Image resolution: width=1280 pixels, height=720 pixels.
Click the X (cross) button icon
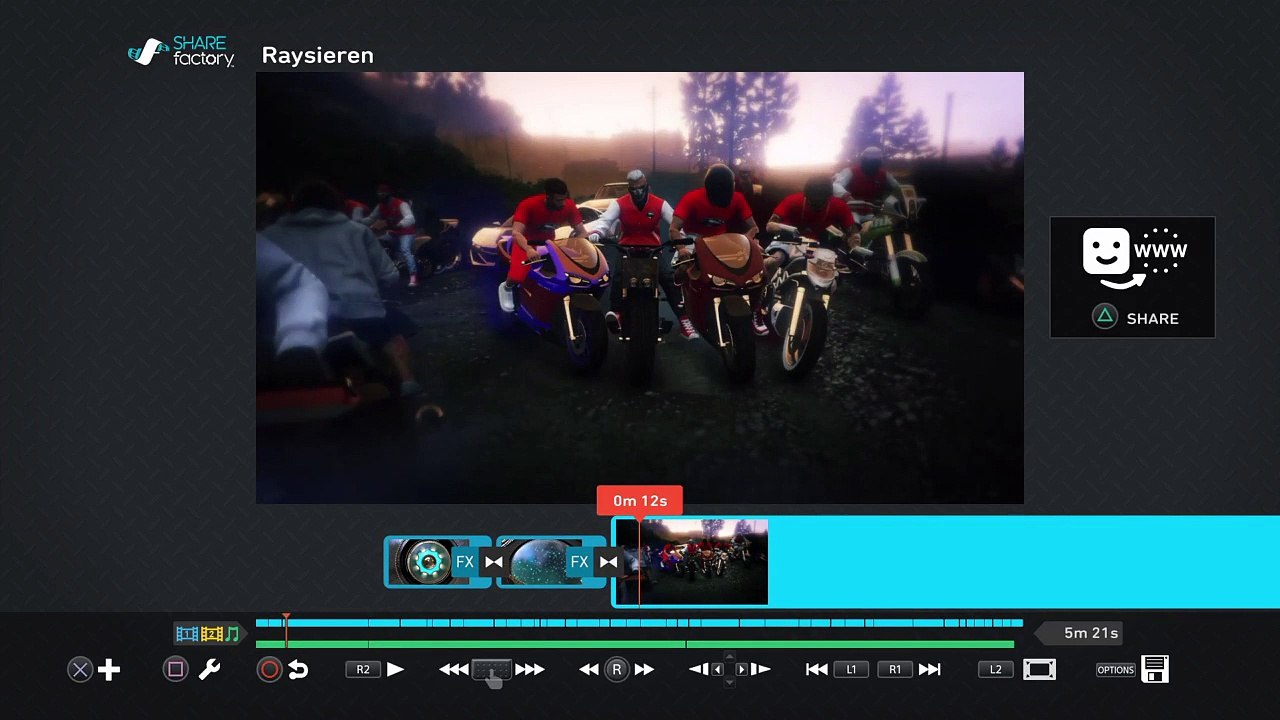coord(80,670)
